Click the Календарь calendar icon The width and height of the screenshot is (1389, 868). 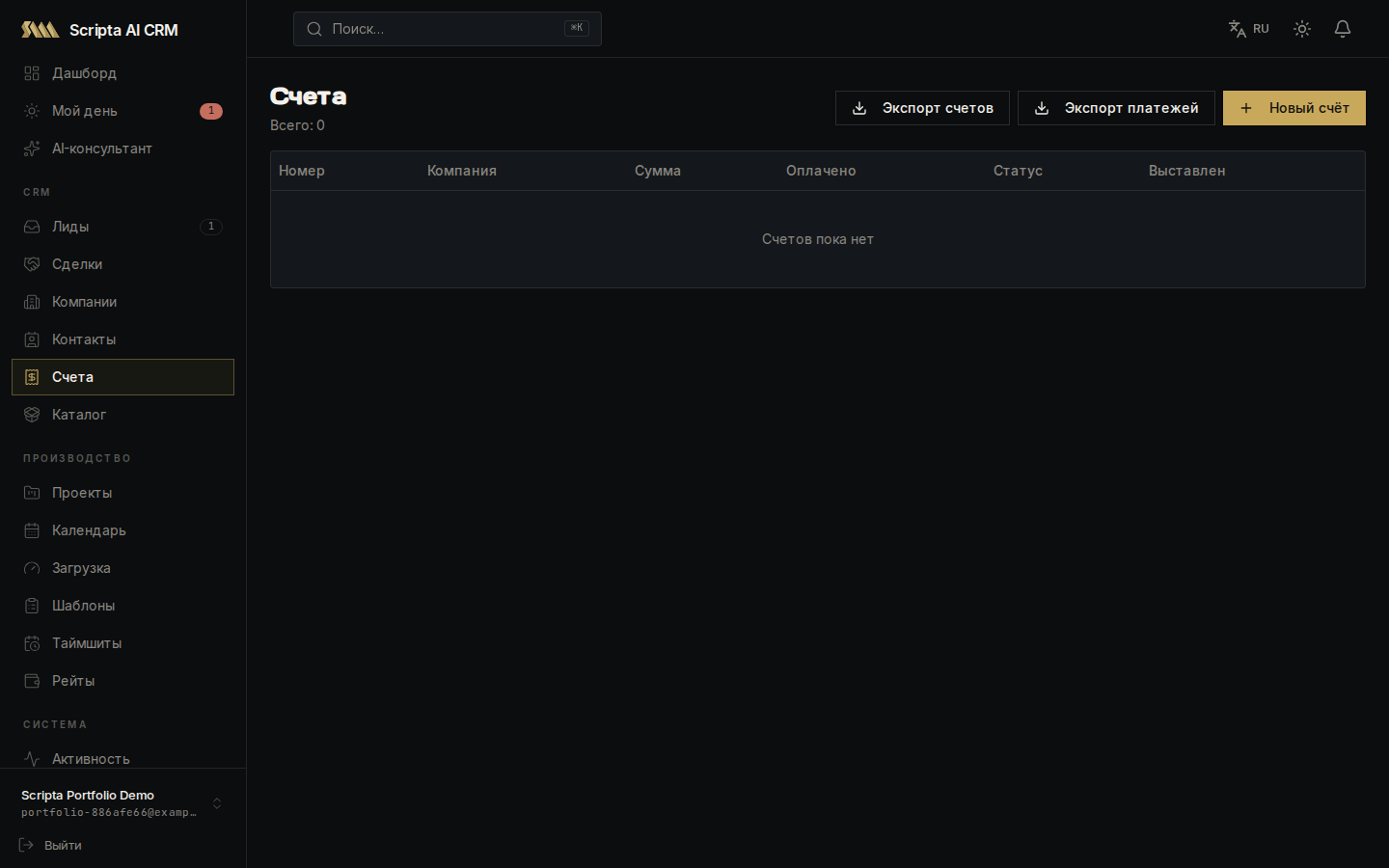32,530
